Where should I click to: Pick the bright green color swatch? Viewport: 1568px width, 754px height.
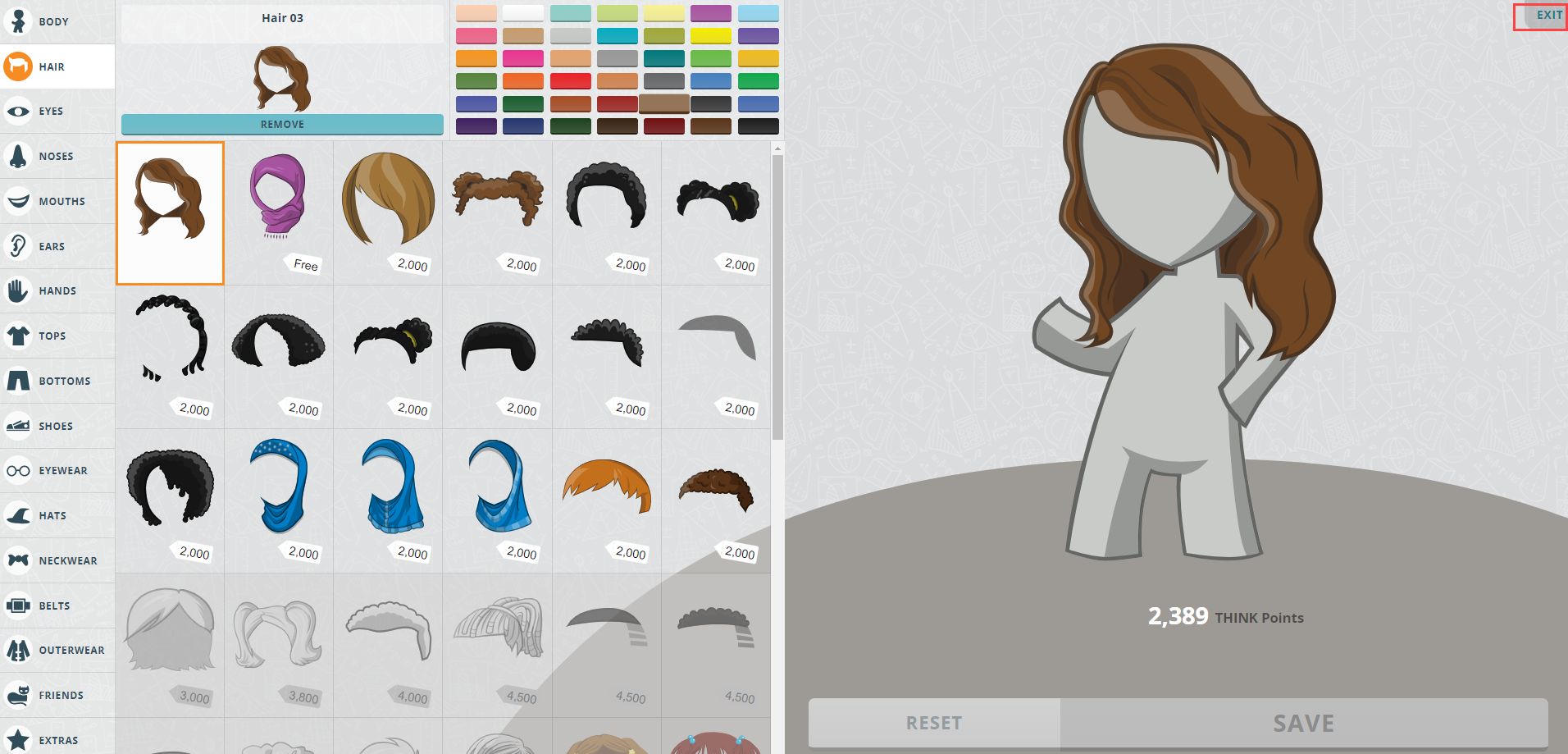click(x=759, y=81)
